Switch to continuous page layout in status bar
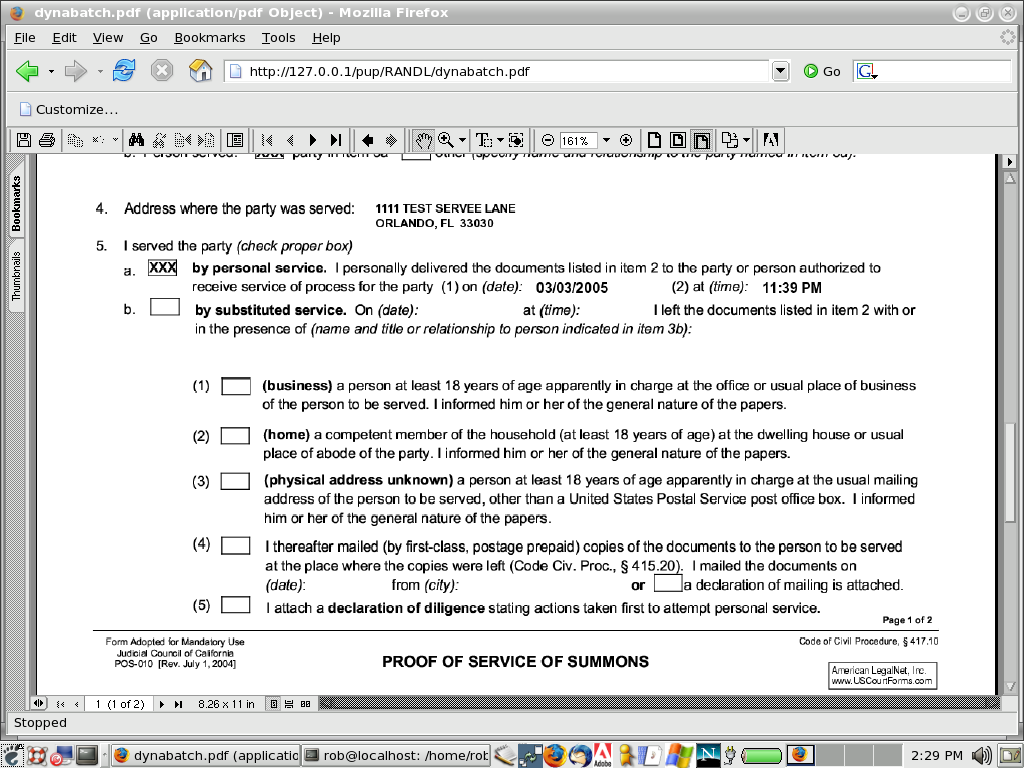Viewport: 1024px width, 768px height. point(289,703)
